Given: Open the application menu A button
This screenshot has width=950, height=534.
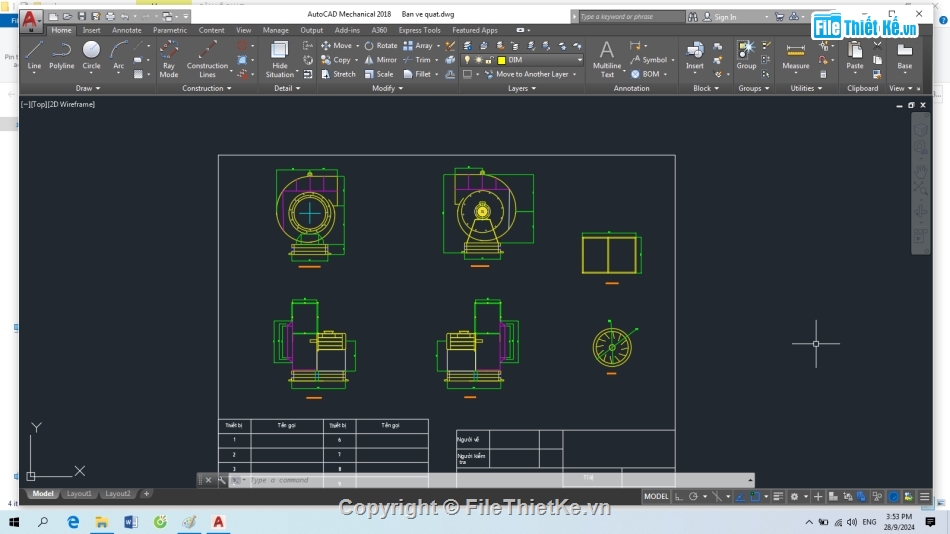Looking at the screenshot, I should coord(30,20).
